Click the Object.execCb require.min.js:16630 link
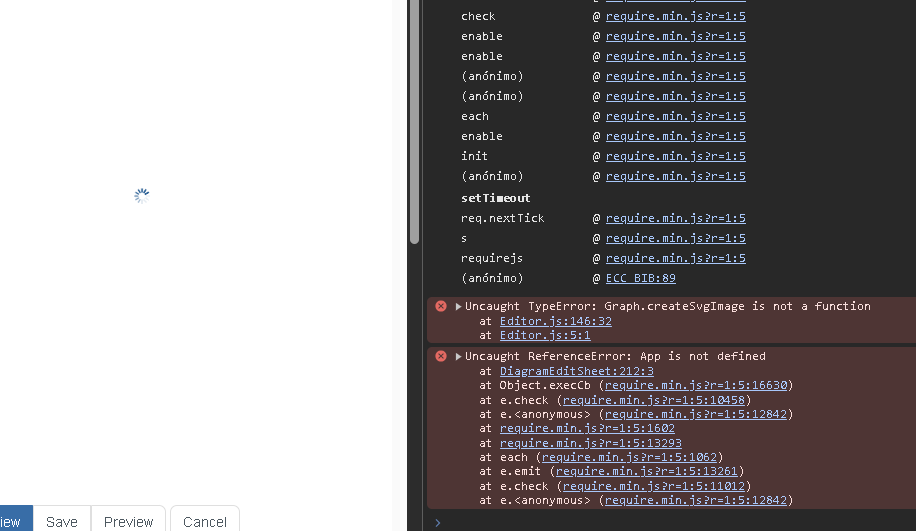The width and height of the screenshot is (916, 531). (696, 385)
